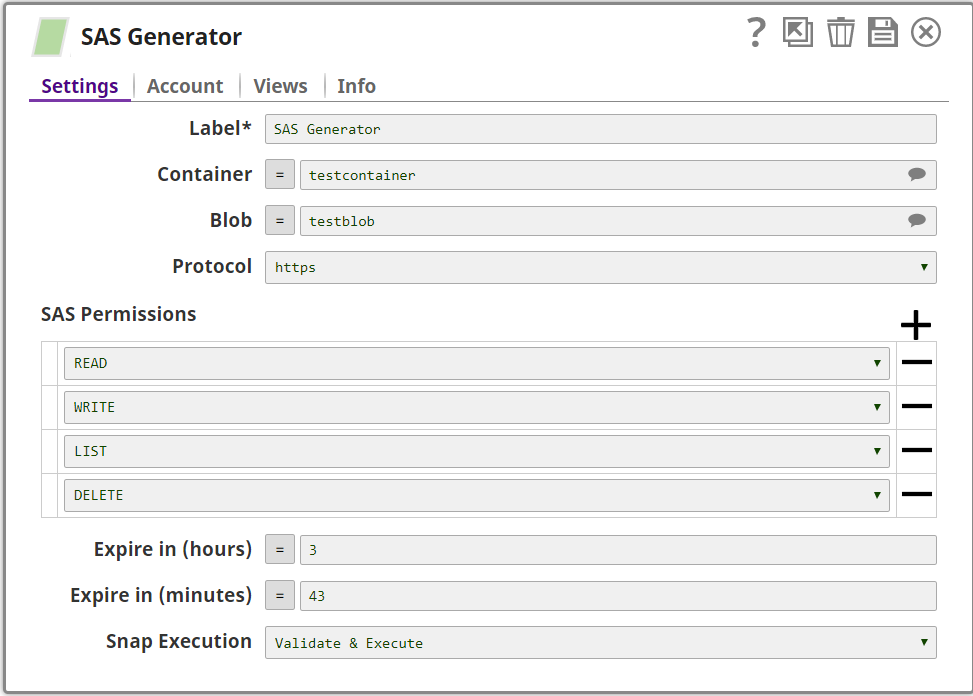This screenshot has height=696, width=973.
Task: Open the Snap Execution dropdown
Action: [x=600, y=643]
